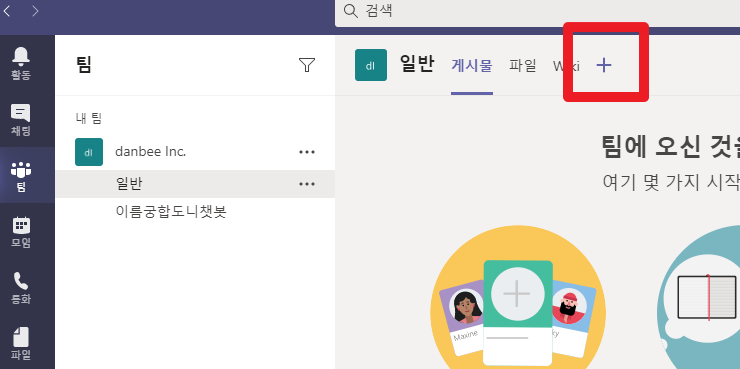Go back with the left arrow

pyautogui.click(x=7, y=11)
